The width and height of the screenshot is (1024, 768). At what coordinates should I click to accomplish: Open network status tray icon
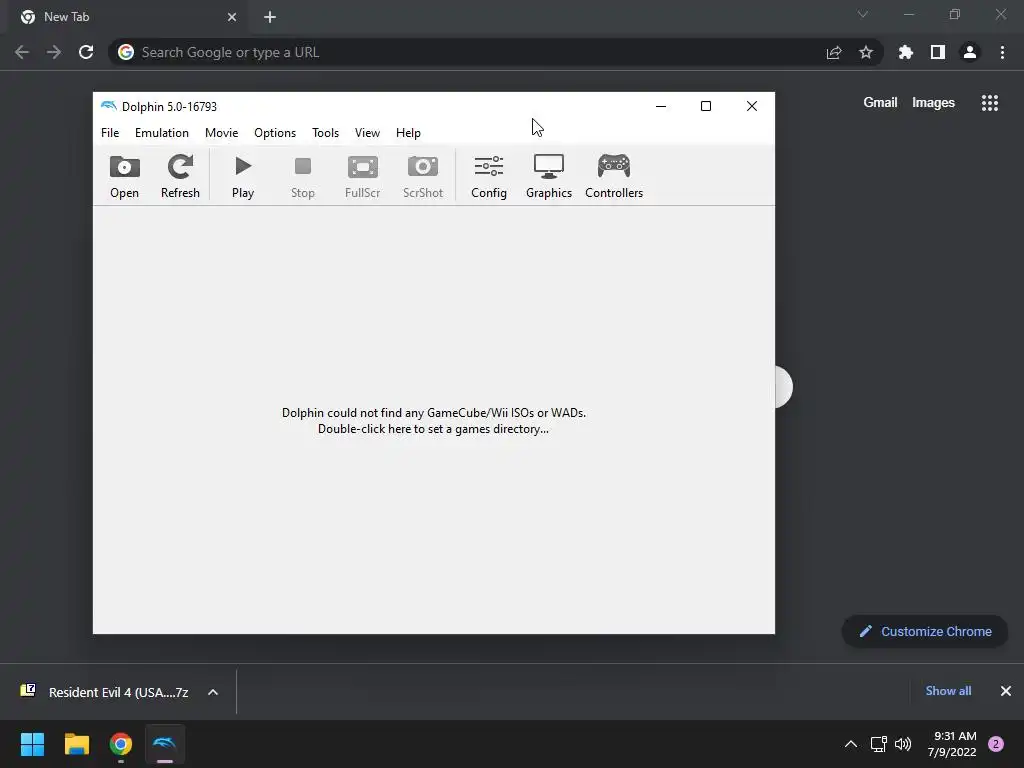pyautogui.click(x=879, y=744)
